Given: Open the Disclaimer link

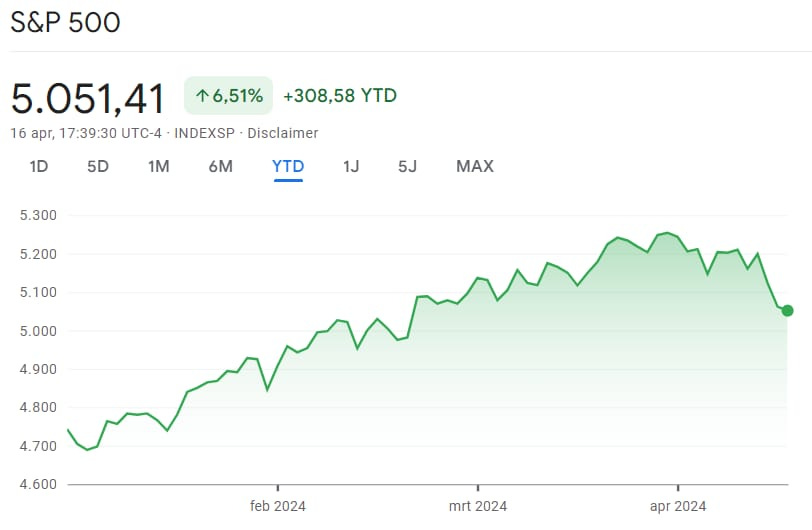Looking at the screenshot, I should point(283,133).
